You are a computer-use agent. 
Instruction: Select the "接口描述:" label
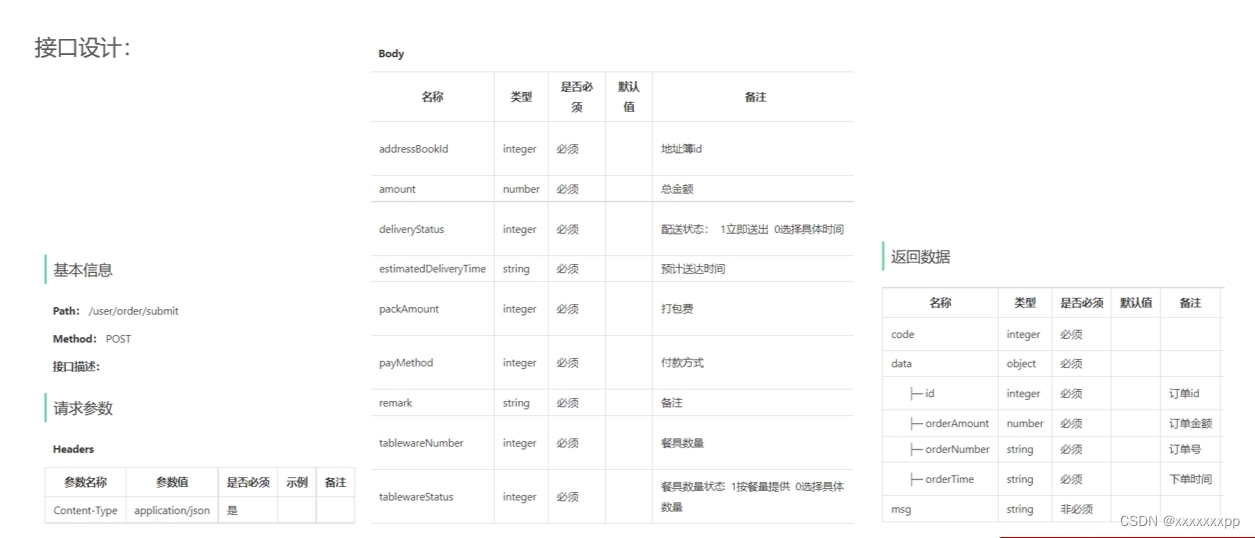point(76,367)
